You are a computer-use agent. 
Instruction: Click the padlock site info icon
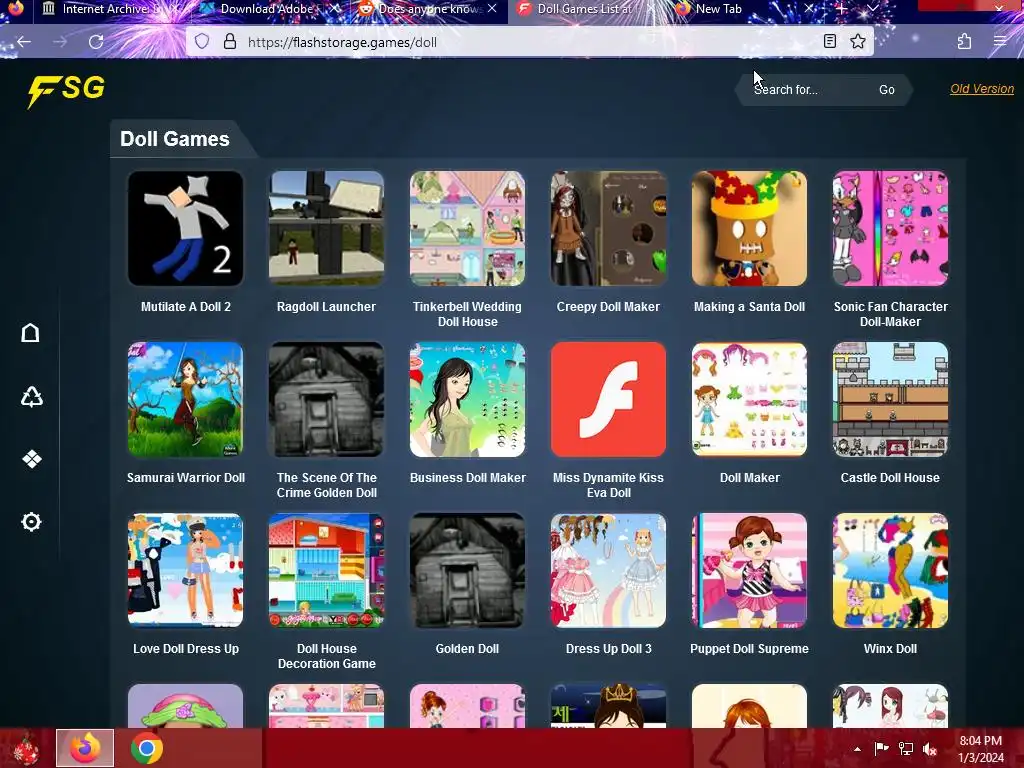(x=230, y=42)
